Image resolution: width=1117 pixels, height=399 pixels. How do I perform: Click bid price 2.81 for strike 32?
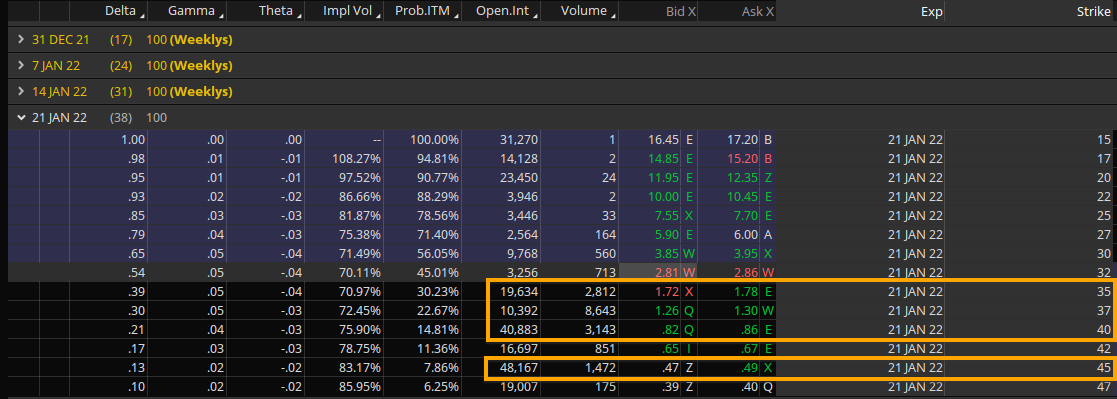[x=667, y=272]
